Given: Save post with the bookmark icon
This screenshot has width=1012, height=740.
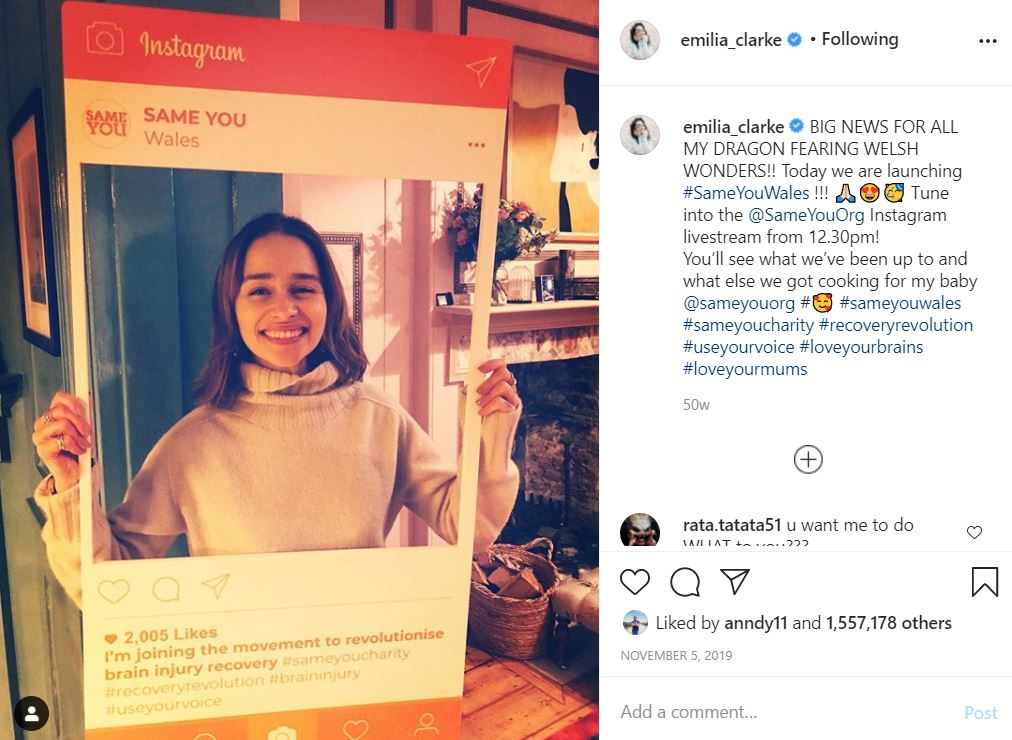Looking at the screenshot, I should pos(985,581).
